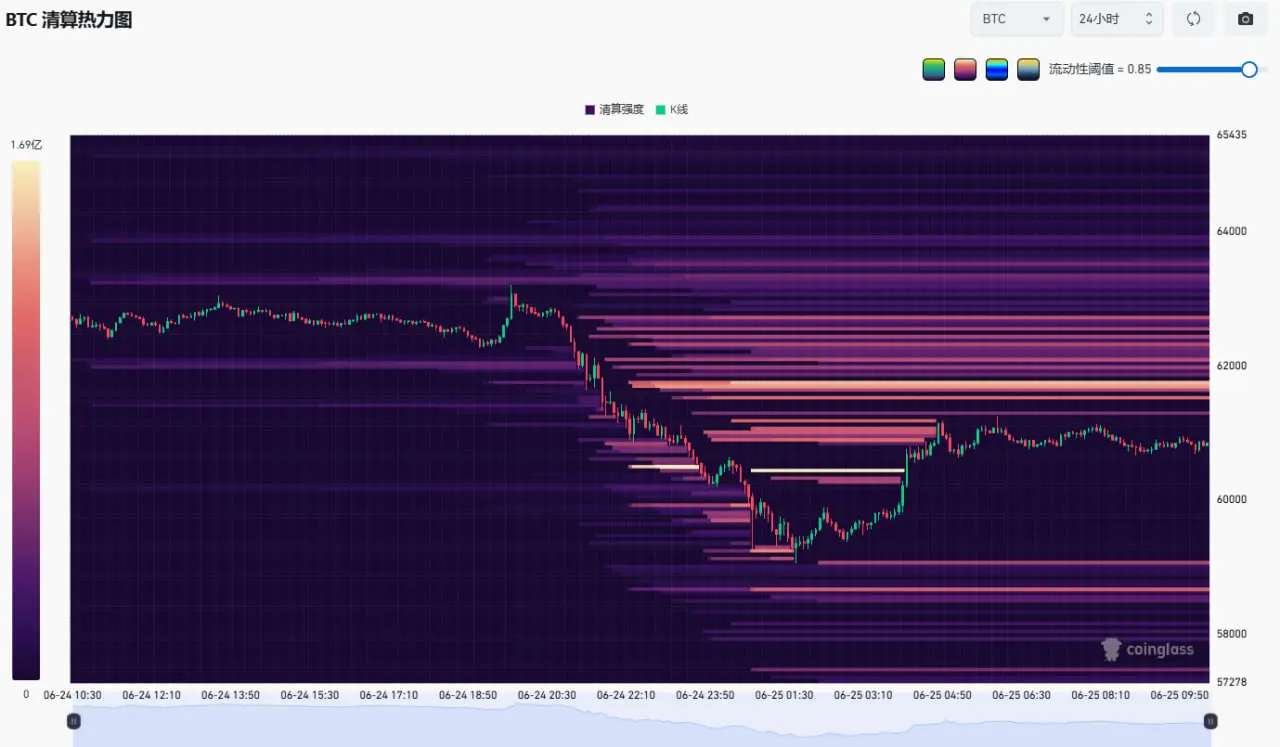Screen dimensions: 1280x747
Task: Click the refresh chart icon
Action: coord(1193,19)
